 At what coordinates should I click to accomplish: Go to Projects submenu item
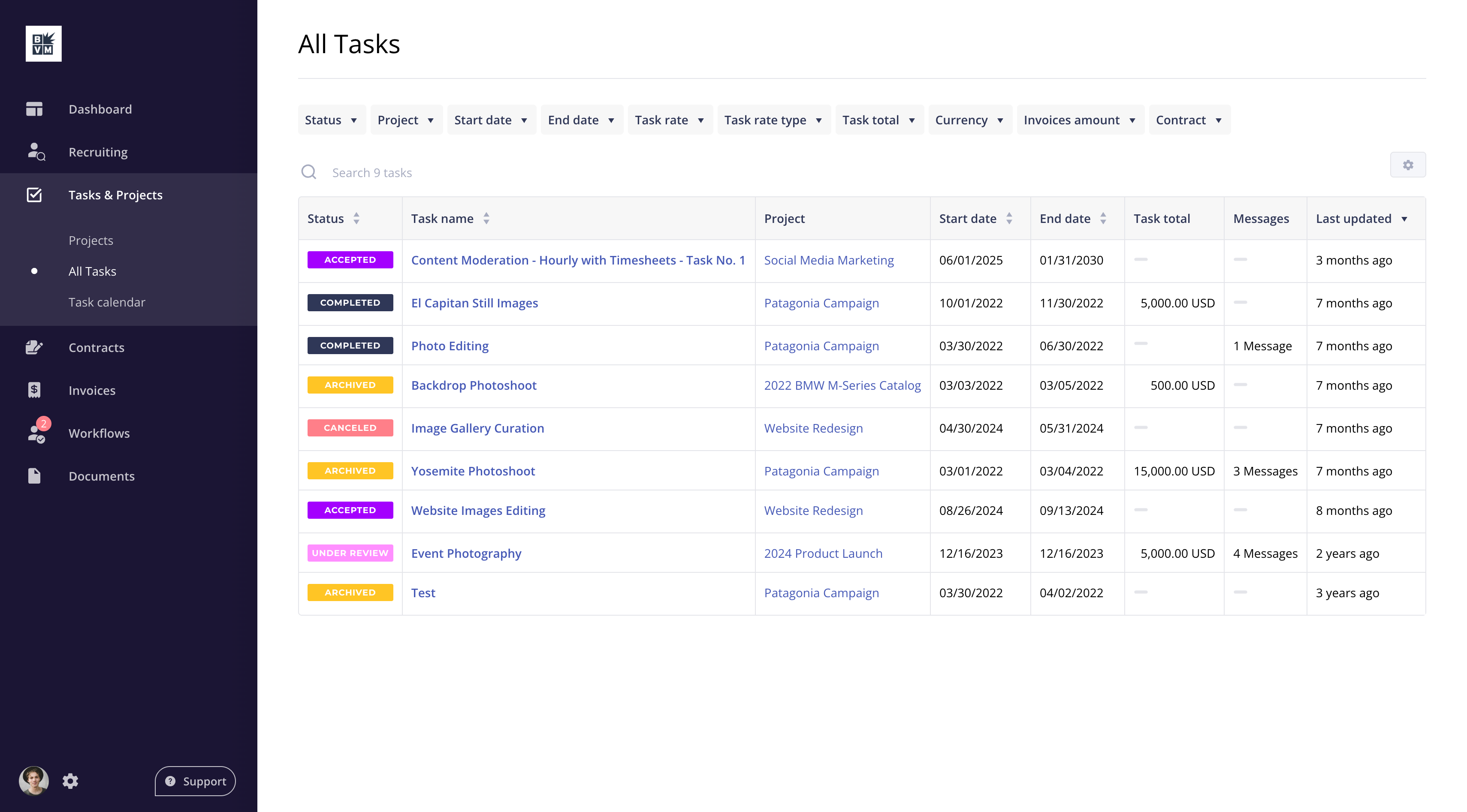click(91, 240)
